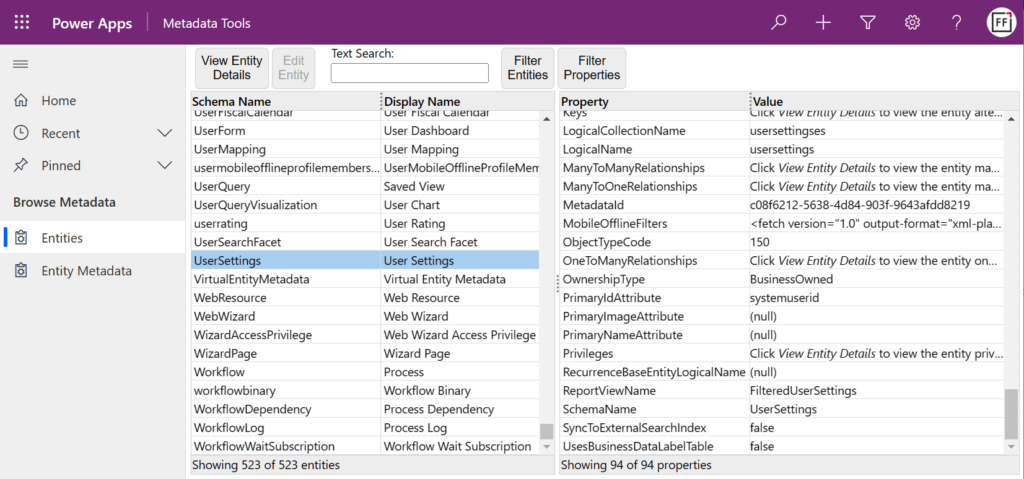Click the Entities sidebar icon

click(x=21, y=238)
